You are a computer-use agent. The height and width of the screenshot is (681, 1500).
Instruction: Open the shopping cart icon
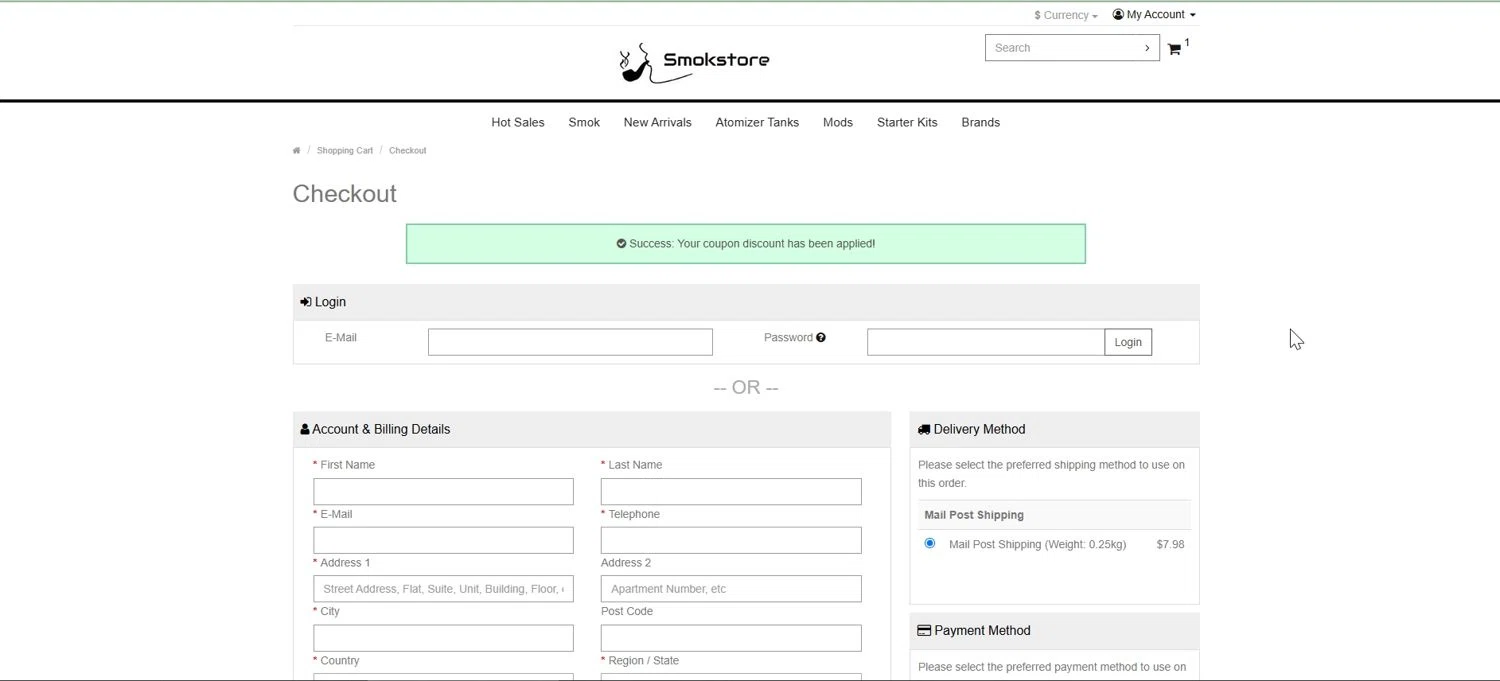[1174, 49]
